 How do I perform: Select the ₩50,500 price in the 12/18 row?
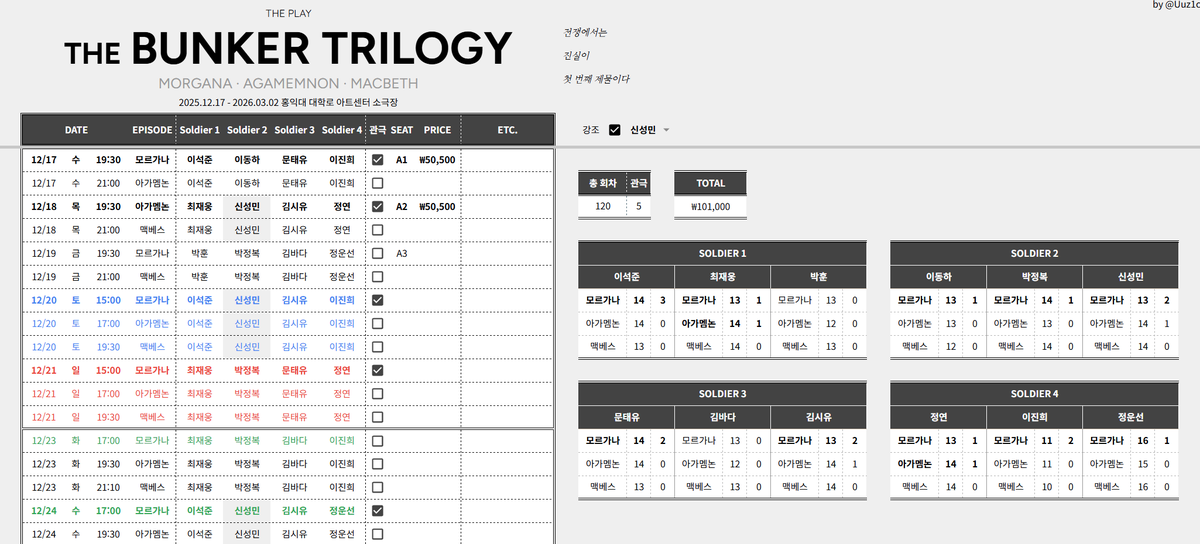(x=437, y=207)
